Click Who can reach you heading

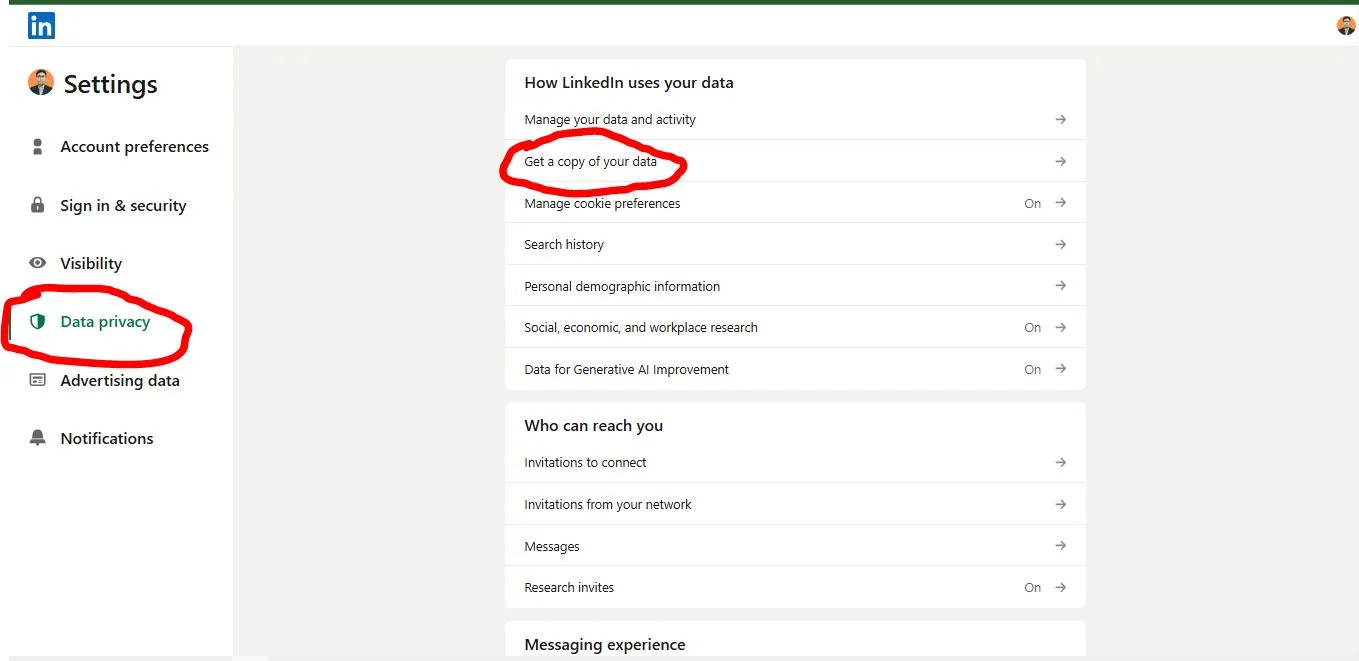tap(594, 425)
